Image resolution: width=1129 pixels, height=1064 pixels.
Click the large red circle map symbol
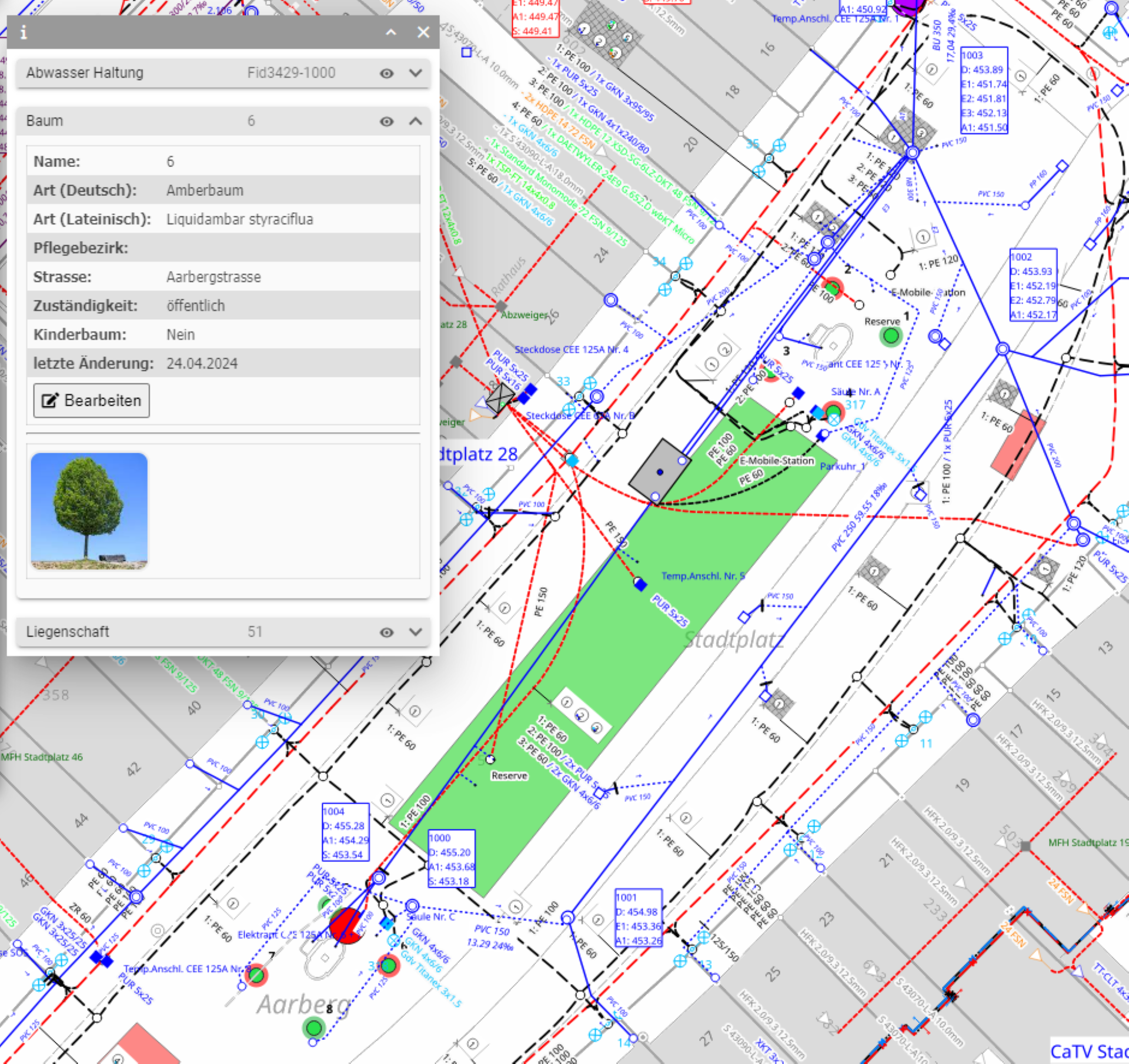click(x=346, y=926)
